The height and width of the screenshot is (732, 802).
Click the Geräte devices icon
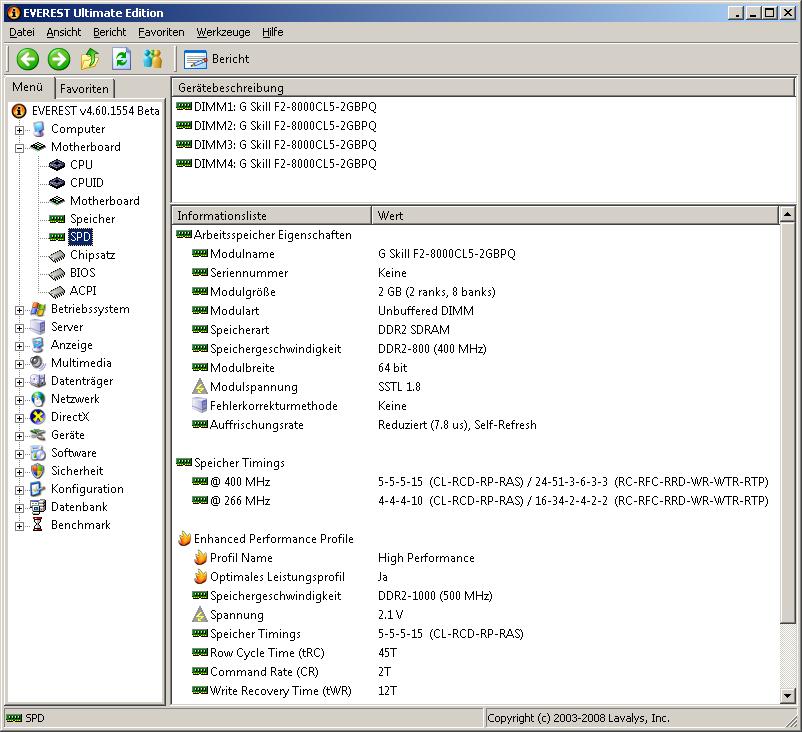(38, 435)
